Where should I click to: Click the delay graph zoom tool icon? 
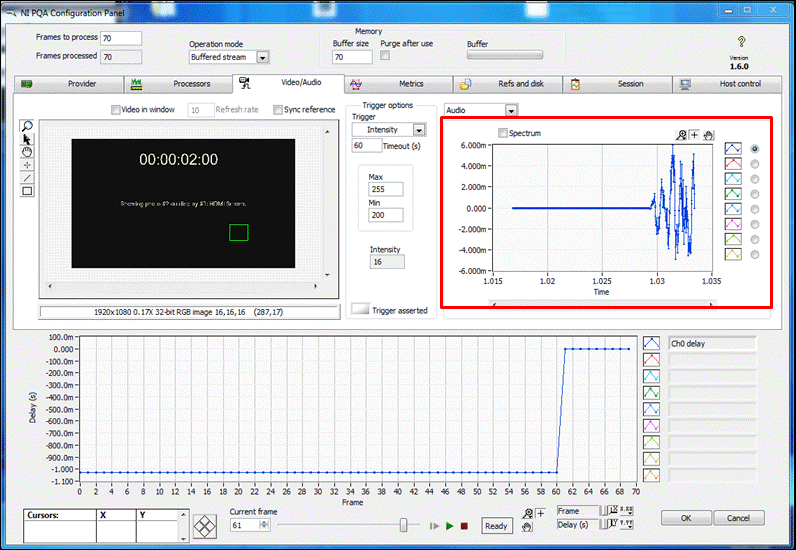pos(528,513)
